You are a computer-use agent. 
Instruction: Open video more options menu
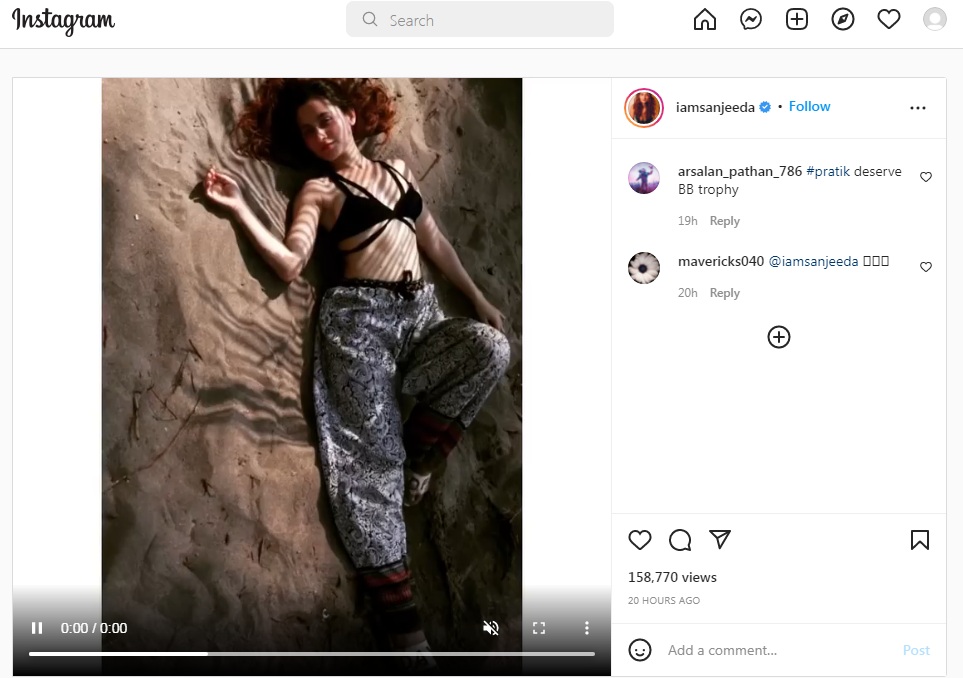pos(587,628)
